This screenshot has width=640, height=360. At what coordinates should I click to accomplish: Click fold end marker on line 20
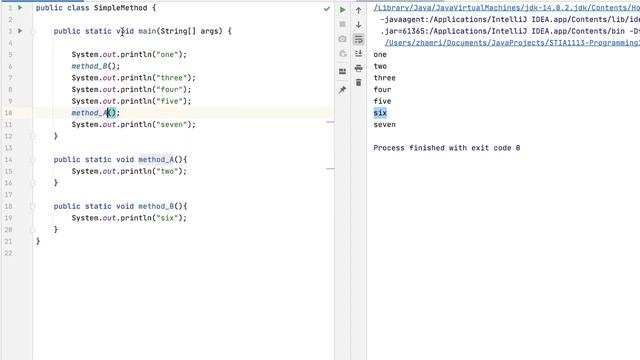click(33, 229)
